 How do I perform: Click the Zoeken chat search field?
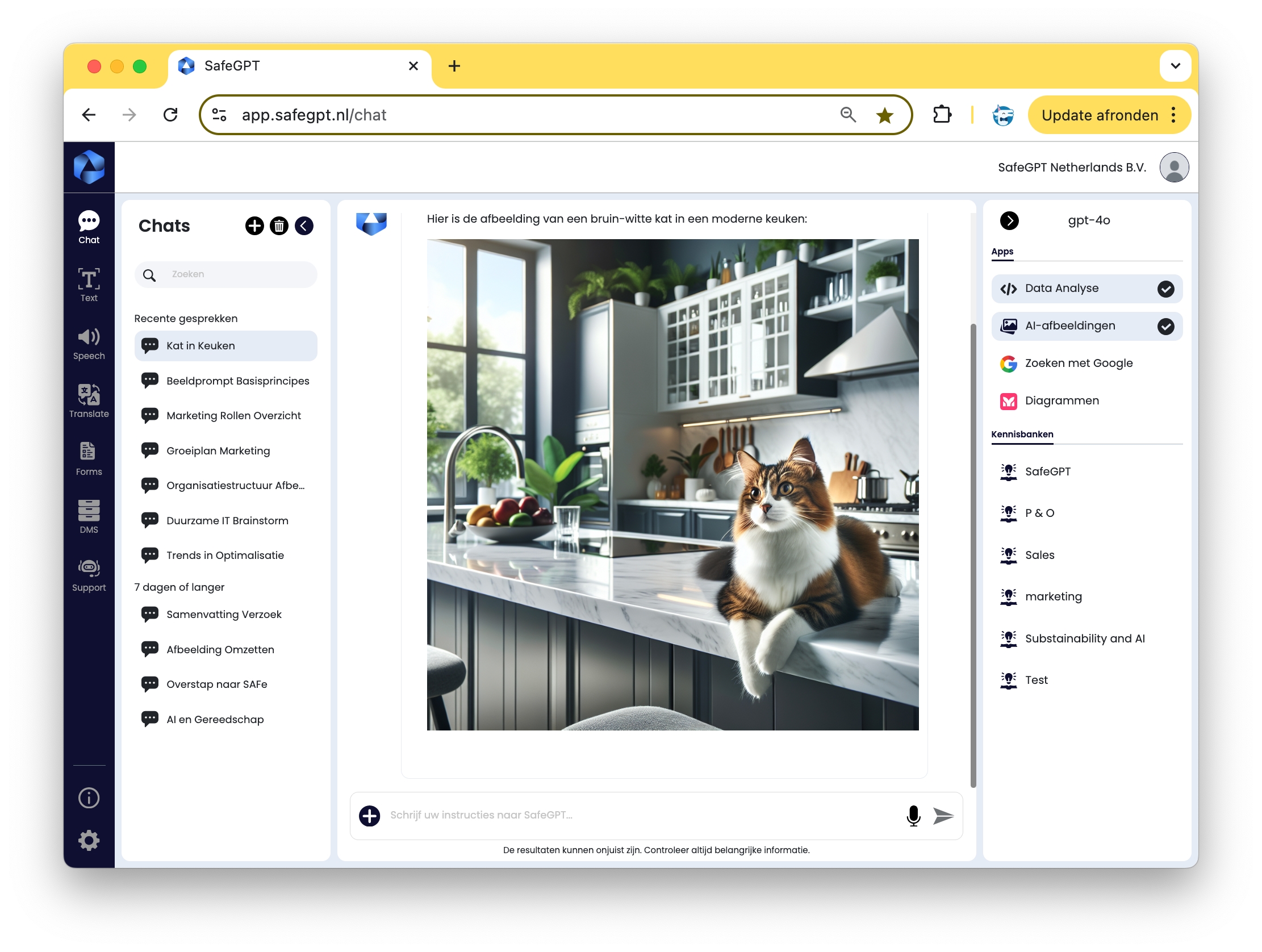226,274
